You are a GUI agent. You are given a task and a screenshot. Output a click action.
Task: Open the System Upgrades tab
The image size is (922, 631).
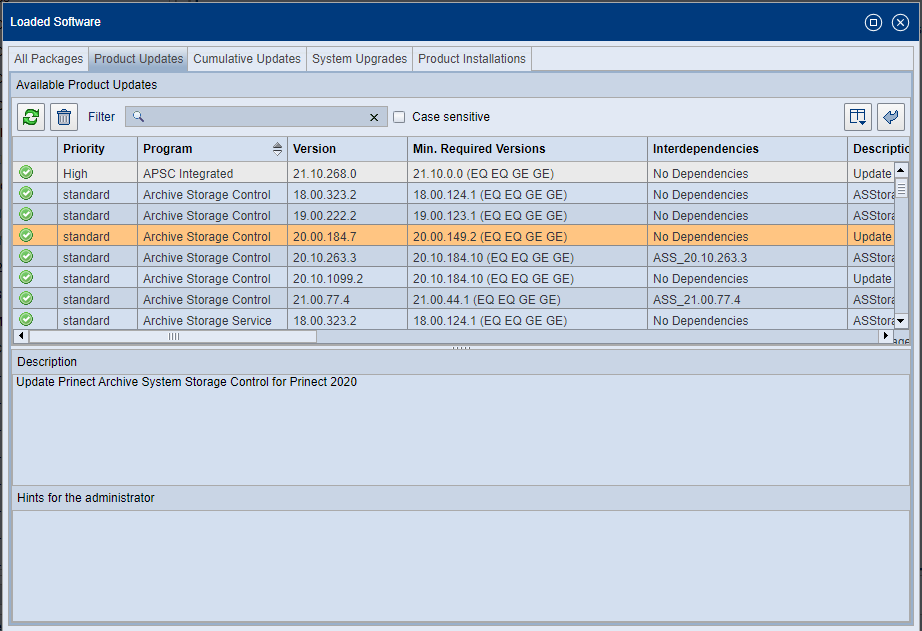(x=359, y=58)
